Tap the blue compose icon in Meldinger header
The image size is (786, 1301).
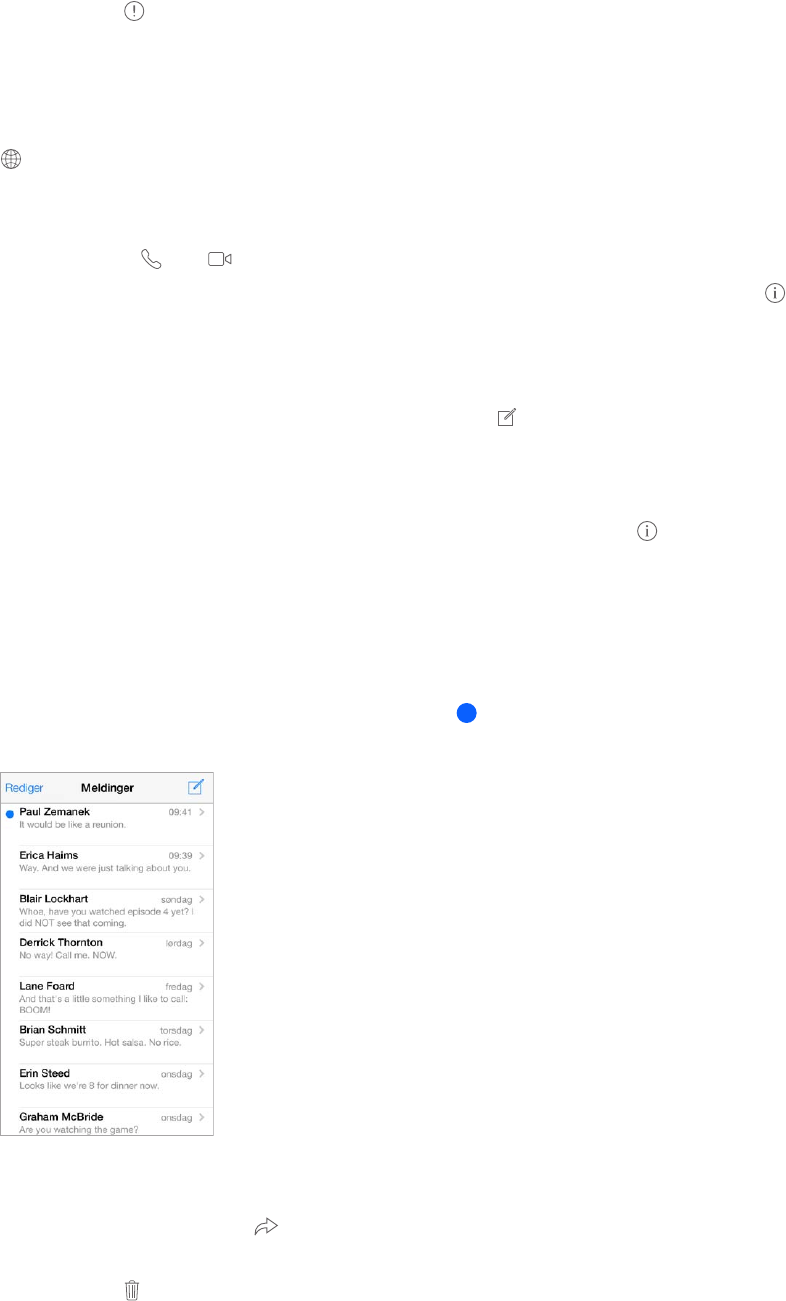point(196,786)
